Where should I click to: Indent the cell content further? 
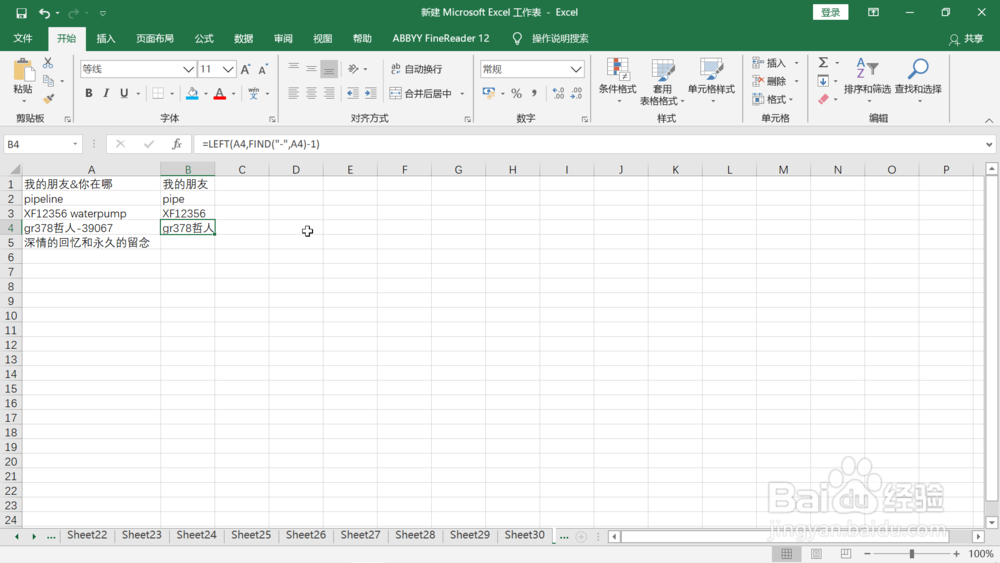371,93
